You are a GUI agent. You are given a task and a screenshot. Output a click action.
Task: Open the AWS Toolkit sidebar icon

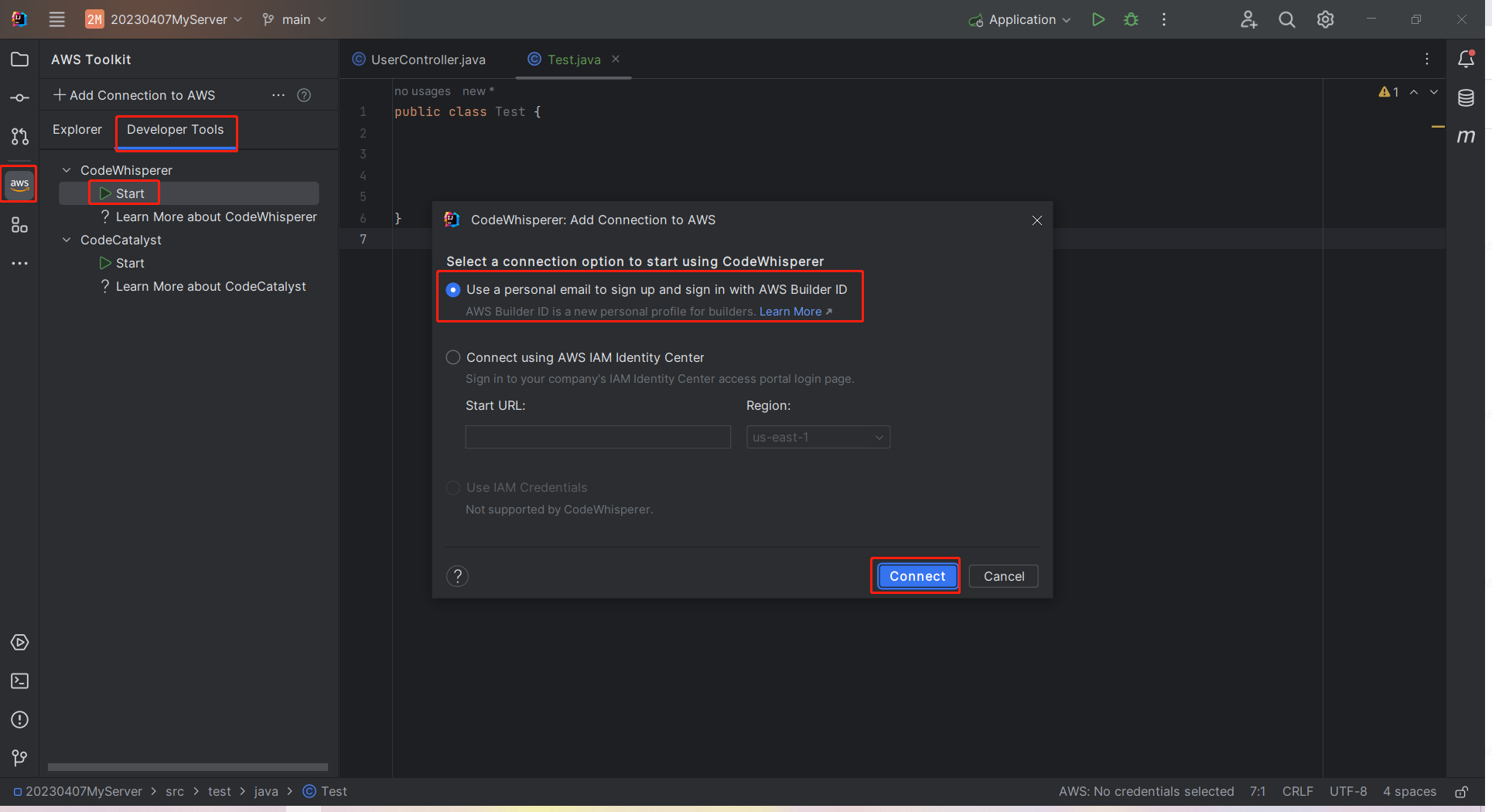19,184
